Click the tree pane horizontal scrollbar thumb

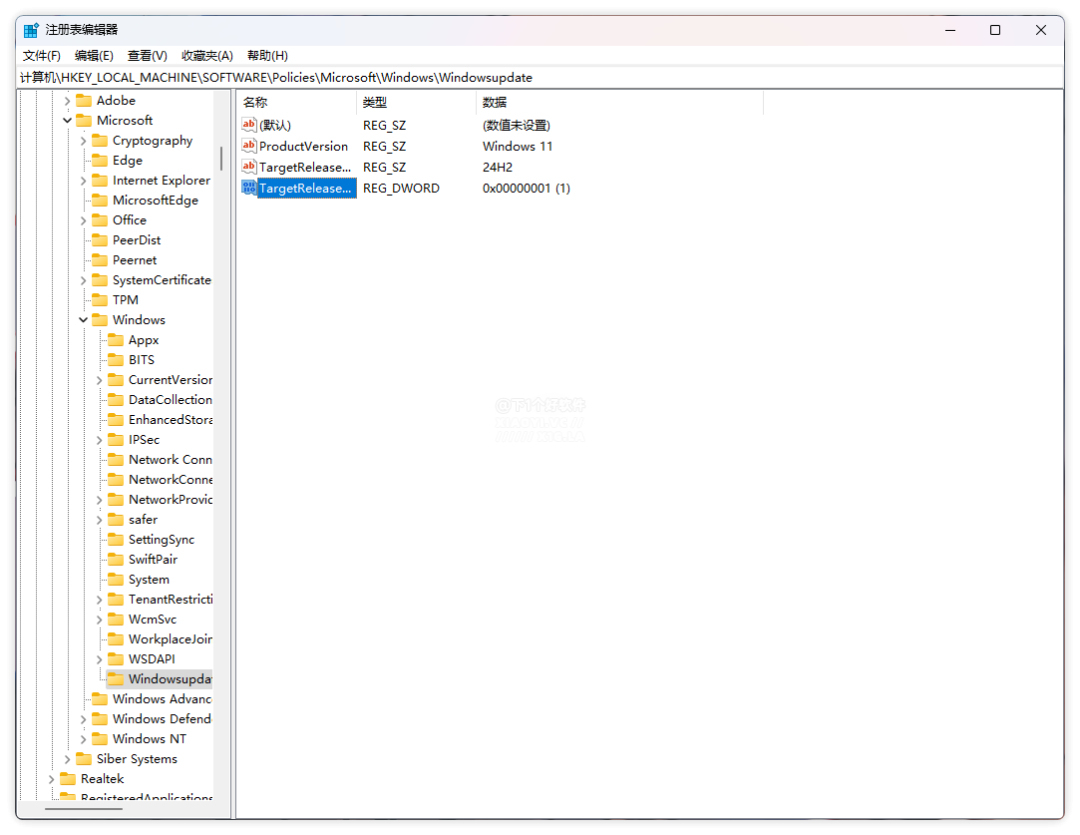[84, 809]
